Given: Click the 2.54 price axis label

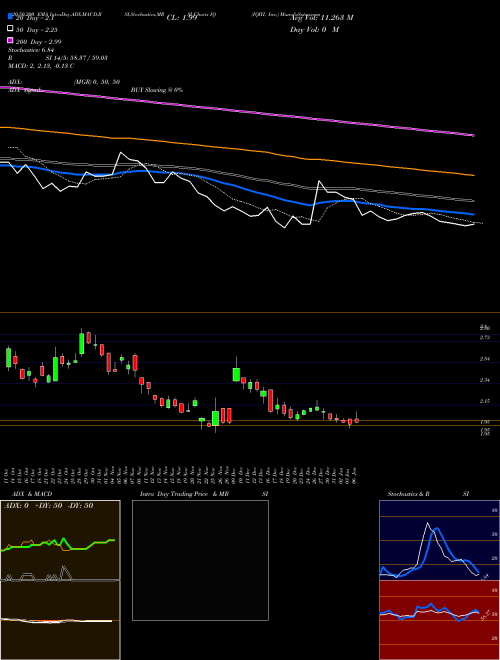Looking at the screenshot, I should [484, 359].
